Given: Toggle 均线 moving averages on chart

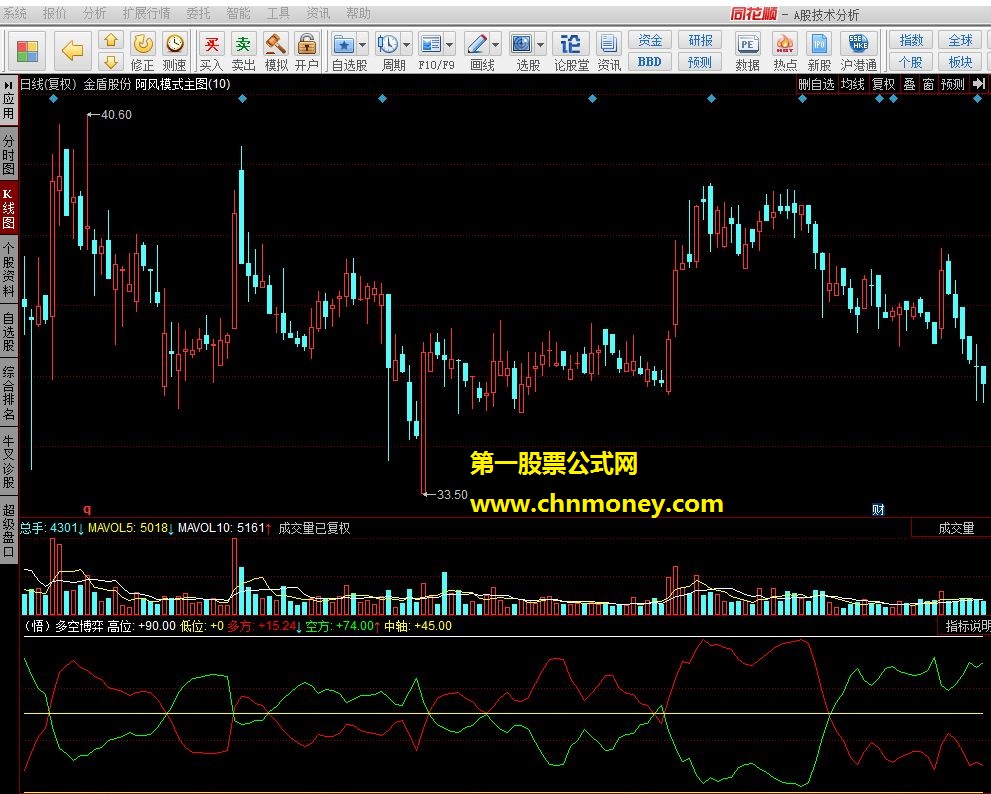Looking at the screenshot, I should pos(853,84).
